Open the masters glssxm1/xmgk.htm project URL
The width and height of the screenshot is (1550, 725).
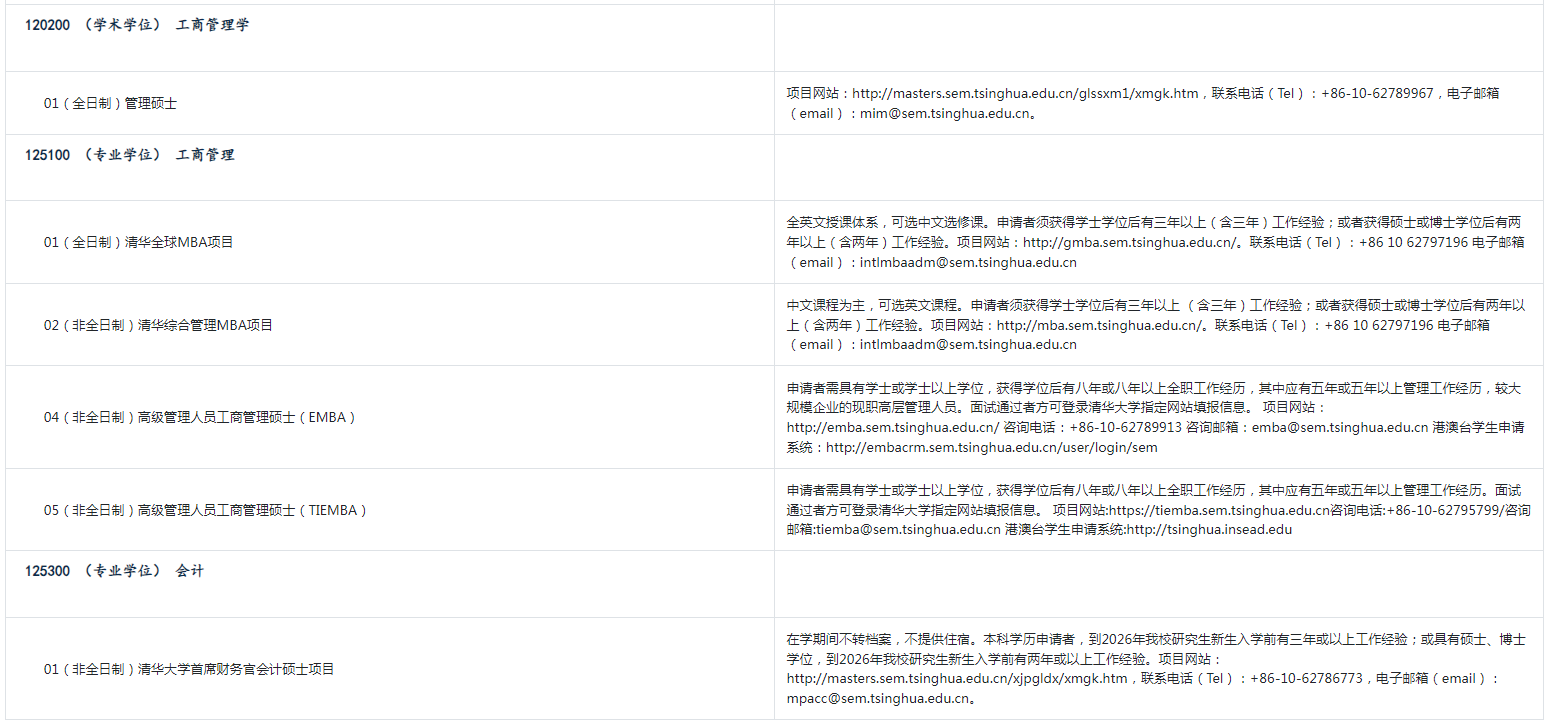click(1025, 93)
